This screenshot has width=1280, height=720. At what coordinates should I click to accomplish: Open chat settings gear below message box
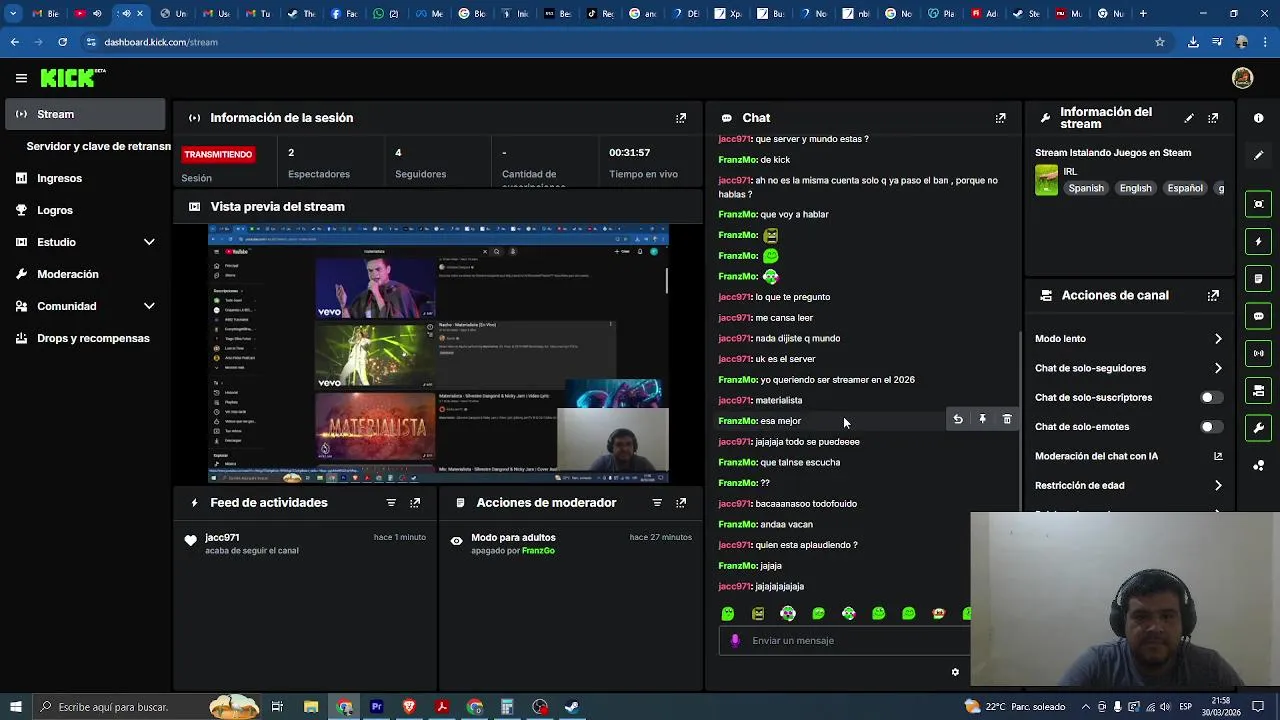(955, 672)
